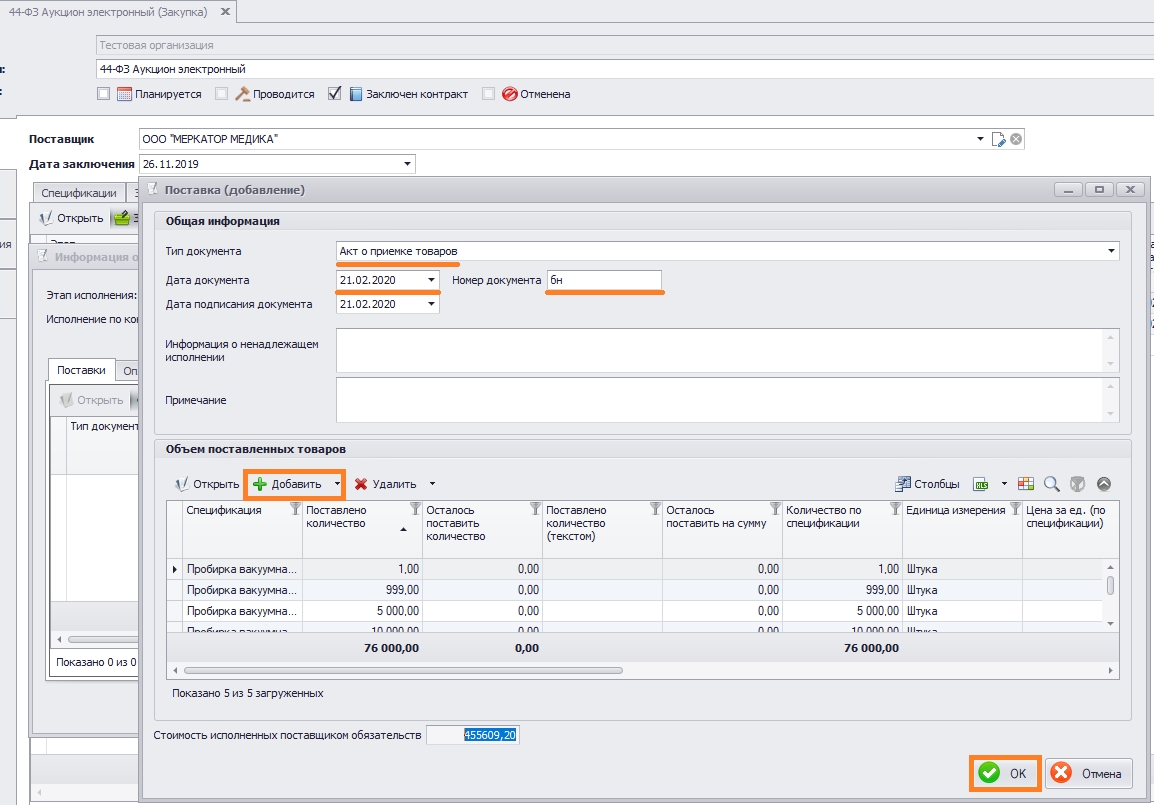
Task: Click the Номер документа input field
Action: 604,280
